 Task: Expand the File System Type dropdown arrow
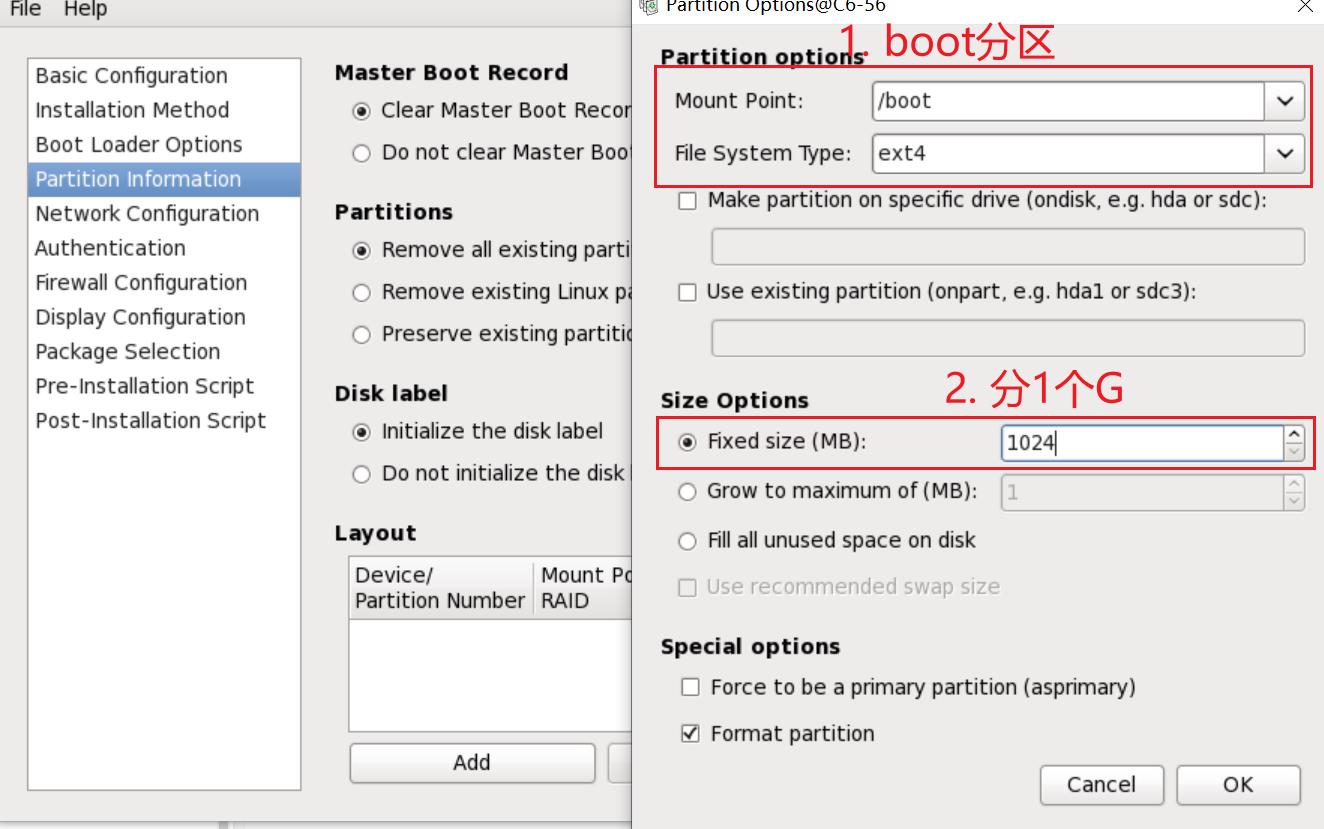tap(1285, 154)
